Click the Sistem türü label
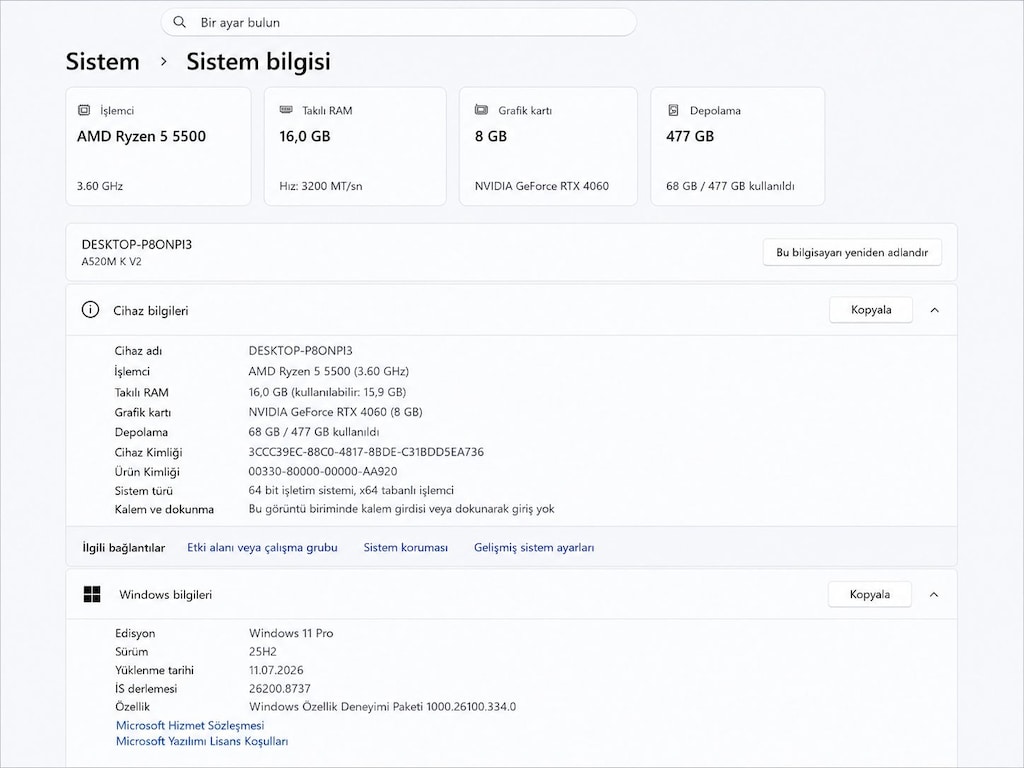The width and height of the screenshot is (1024, 768). (x=144, y=490)
